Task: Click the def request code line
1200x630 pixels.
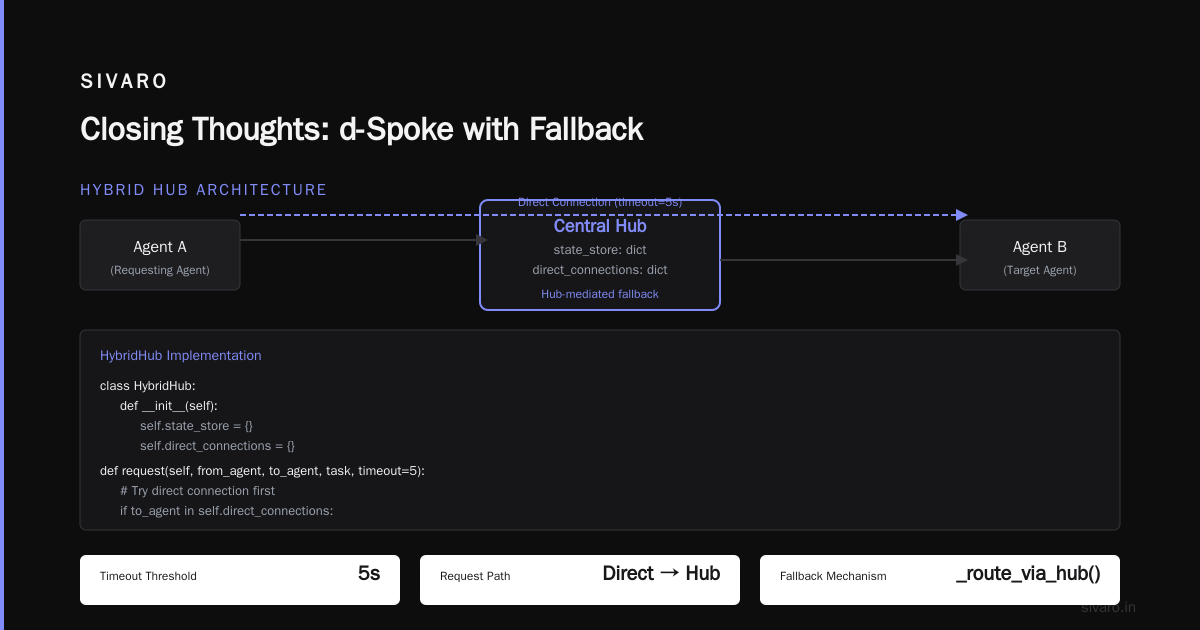Action: point(262,470)
